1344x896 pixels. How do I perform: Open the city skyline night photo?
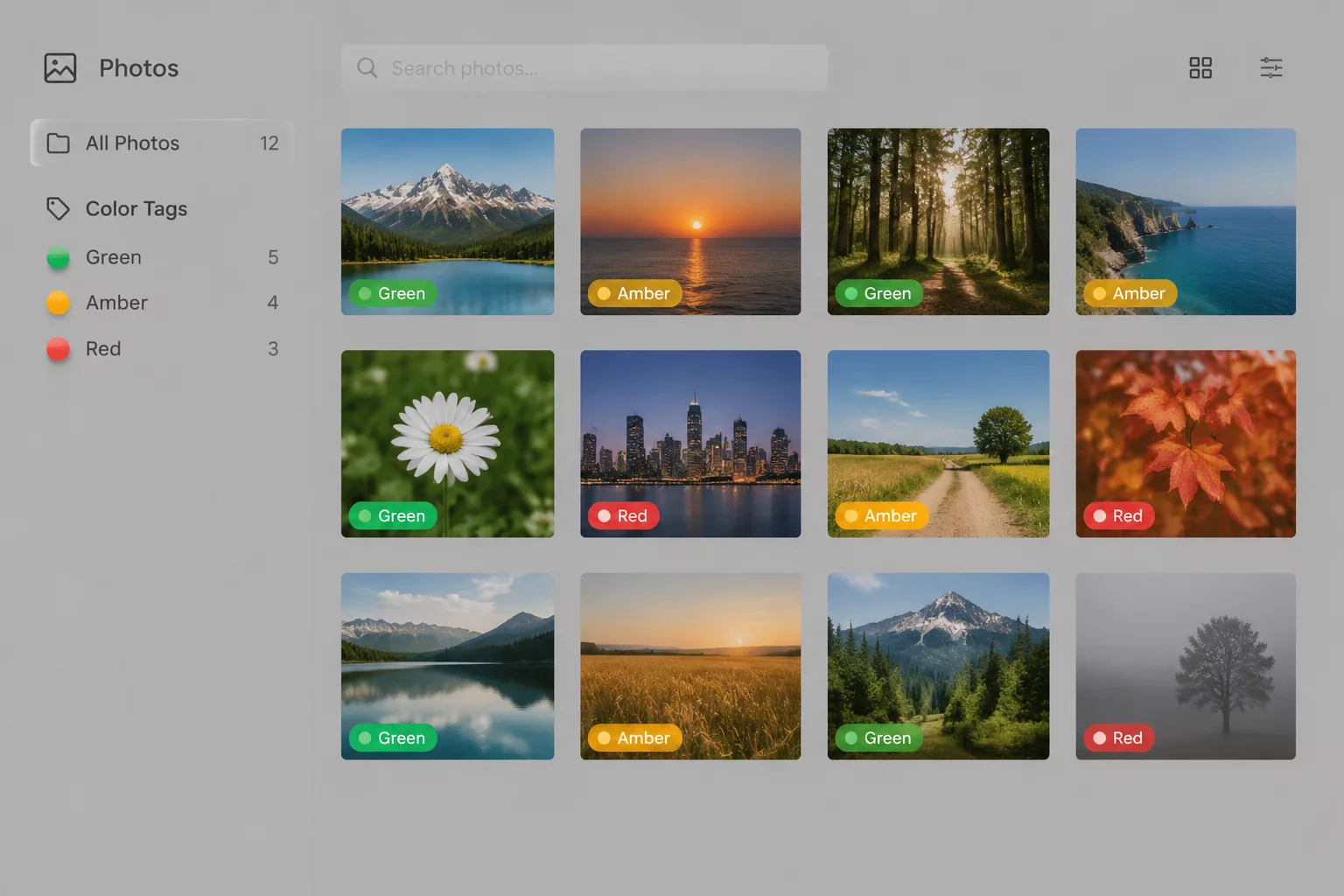690,444
